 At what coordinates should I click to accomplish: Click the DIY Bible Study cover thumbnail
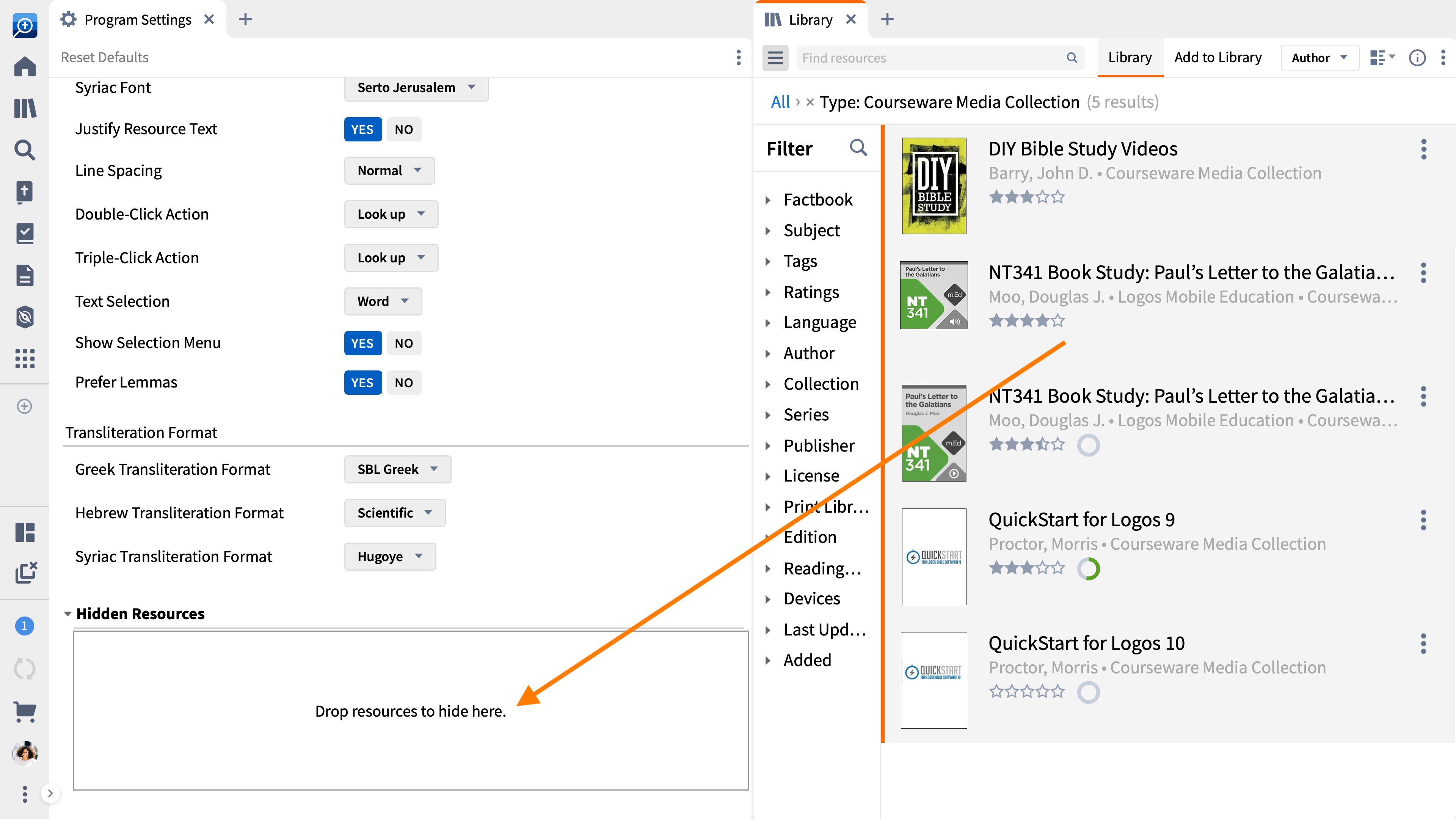934,186
